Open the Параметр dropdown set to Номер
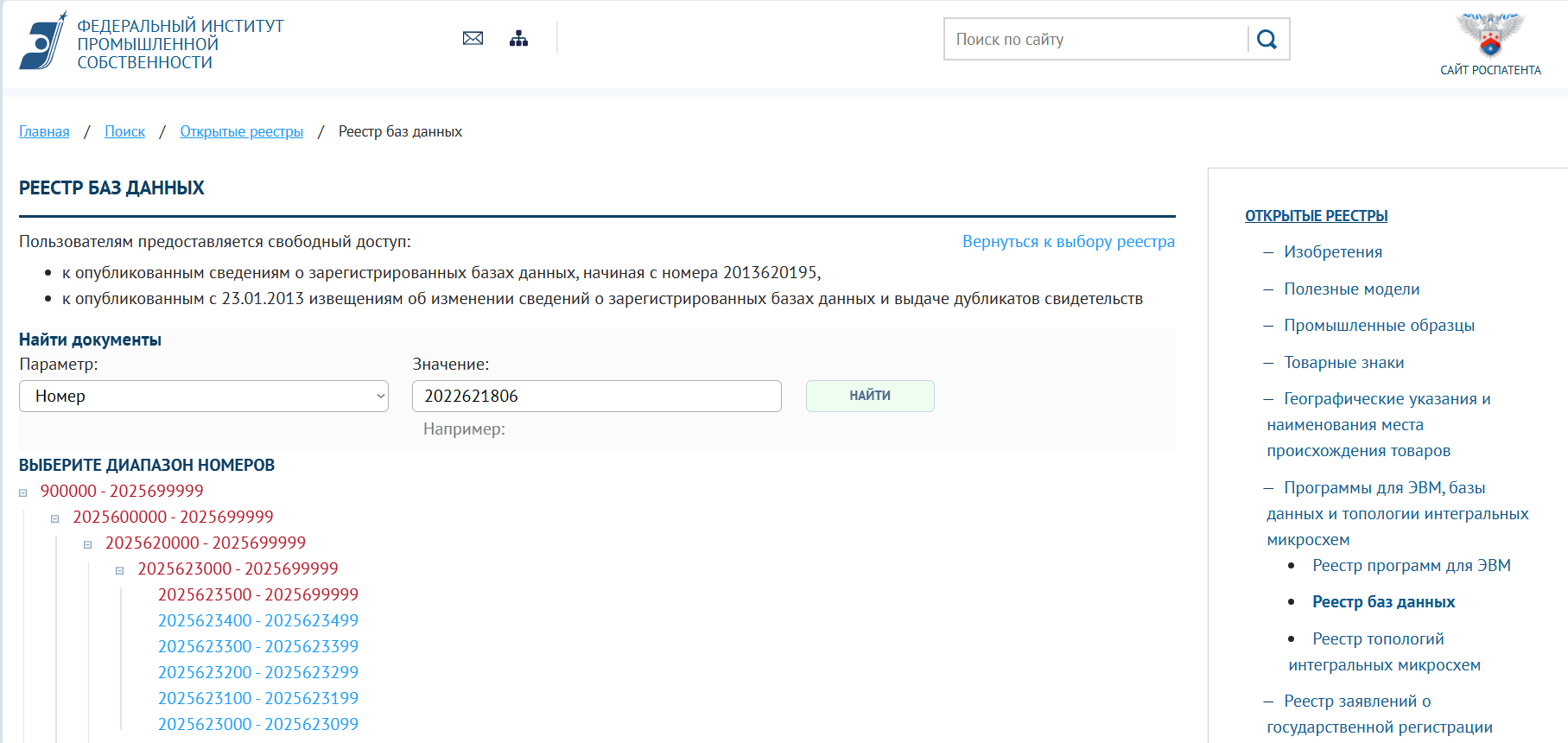The width and height of the screenshot is (1568, 743). pyautogui.click(x=204, y=397)
